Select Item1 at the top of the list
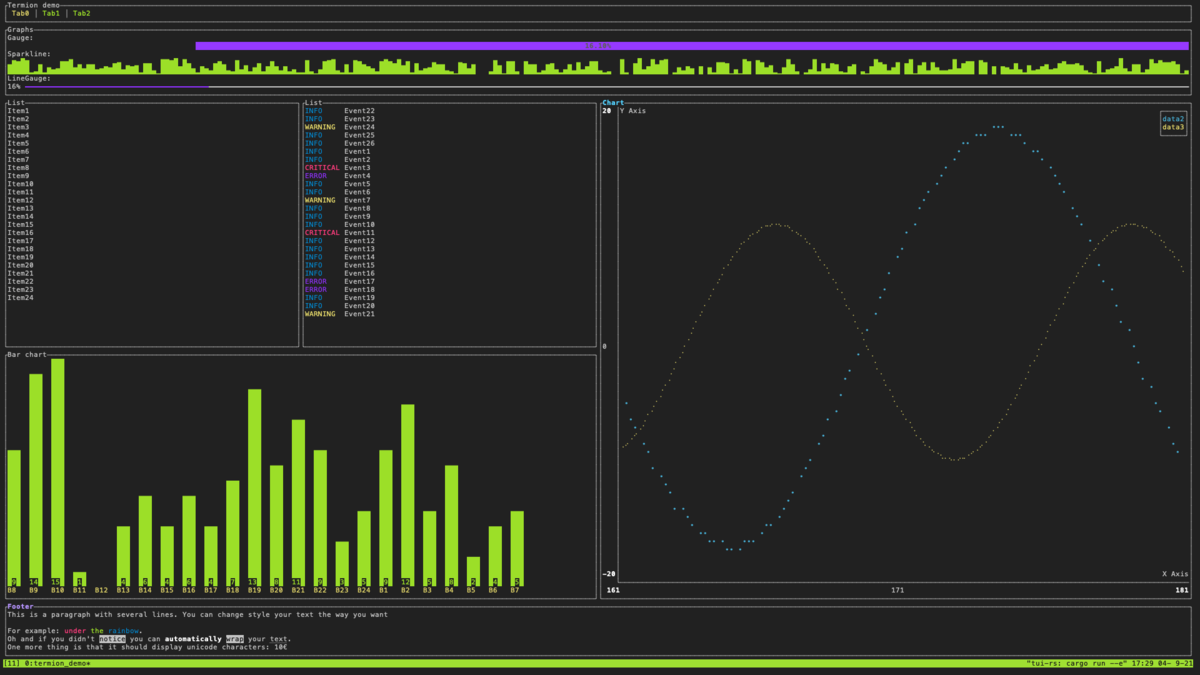This screenshot has width=1200, height=675. [x=18, y=110]
